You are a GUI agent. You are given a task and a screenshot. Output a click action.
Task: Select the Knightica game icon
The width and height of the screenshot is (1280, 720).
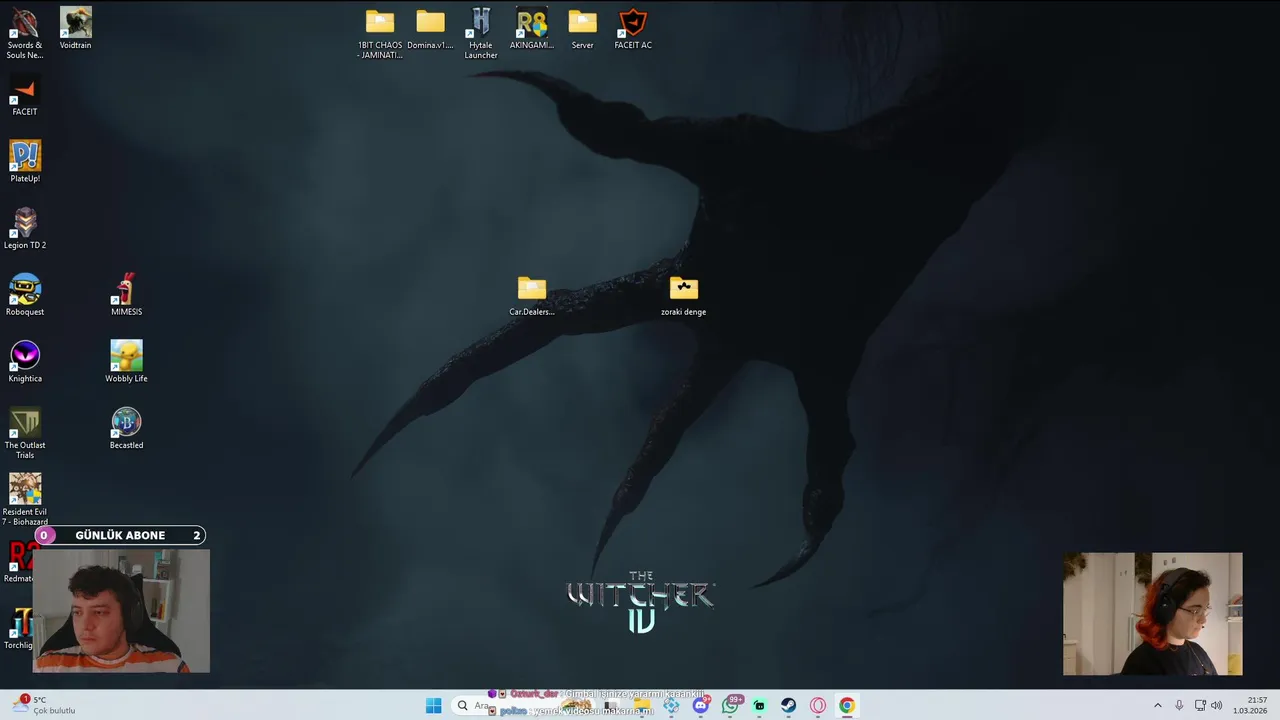[25, 362]
